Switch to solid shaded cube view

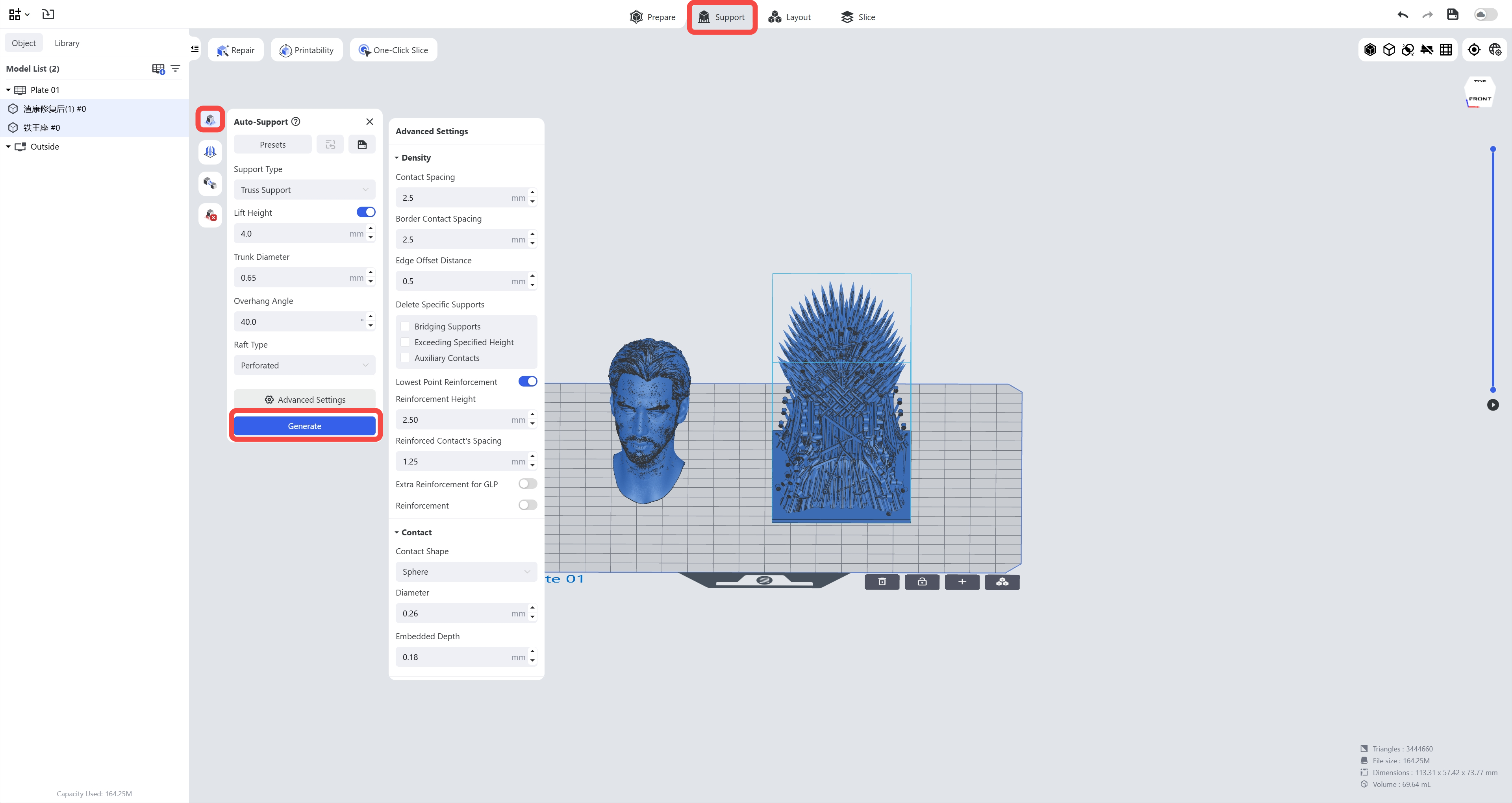(1370, 50)
